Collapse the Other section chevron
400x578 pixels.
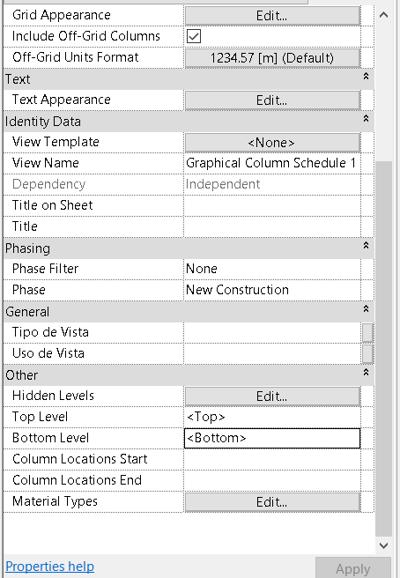tap(366, 372)
